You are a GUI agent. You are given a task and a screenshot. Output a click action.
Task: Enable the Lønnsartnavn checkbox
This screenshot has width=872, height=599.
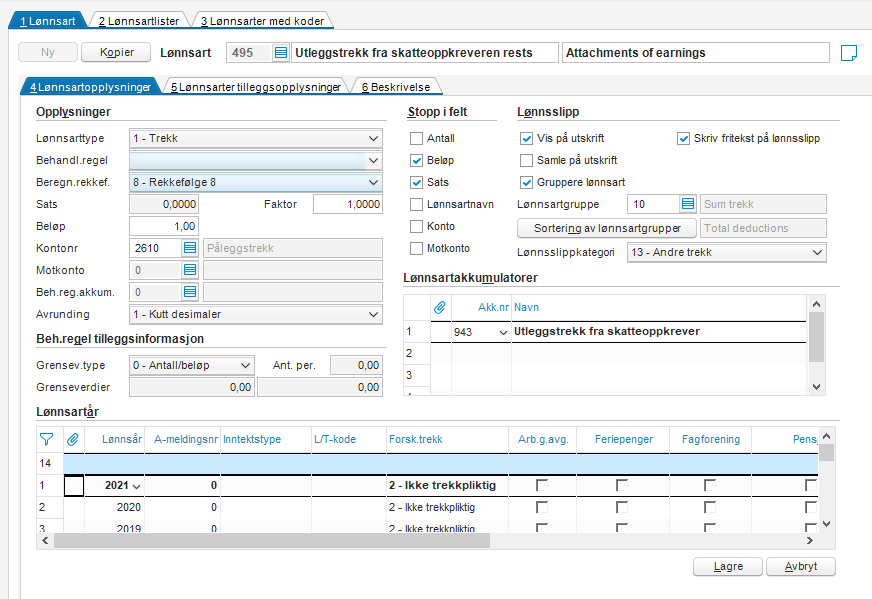pos(416,205)
